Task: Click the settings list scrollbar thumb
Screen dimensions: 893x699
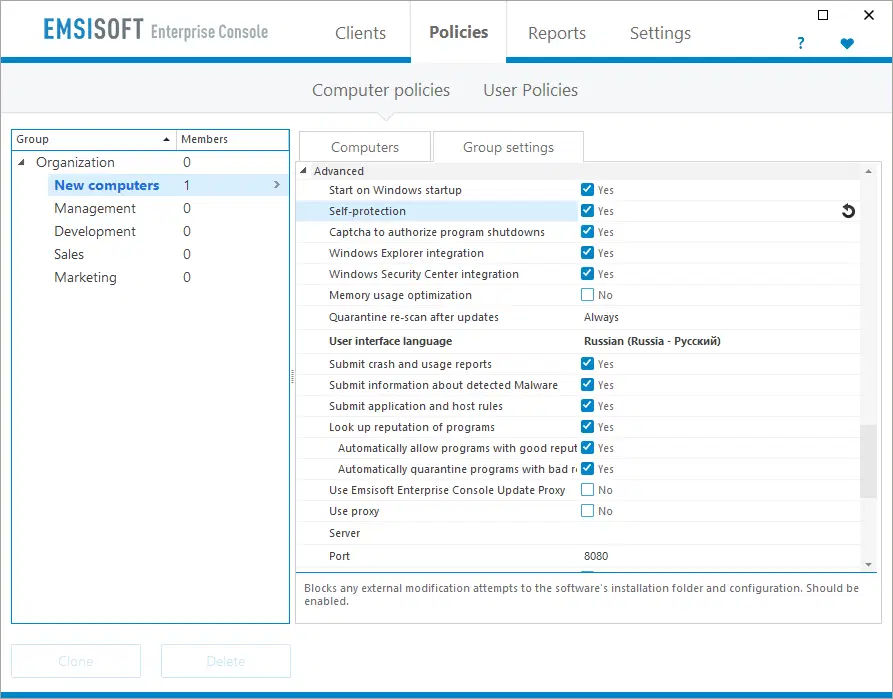Action: click(868, 461)
